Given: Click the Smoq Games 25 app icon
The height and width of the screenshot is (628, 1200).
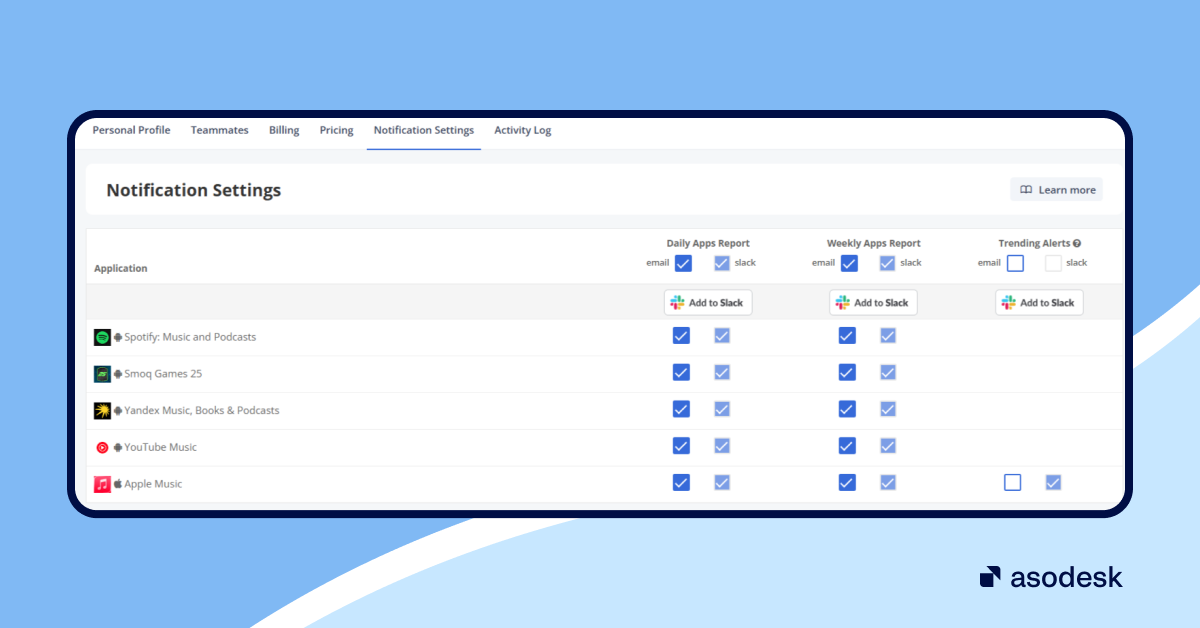Looking at the screenshot, I should tap(102, 374).
